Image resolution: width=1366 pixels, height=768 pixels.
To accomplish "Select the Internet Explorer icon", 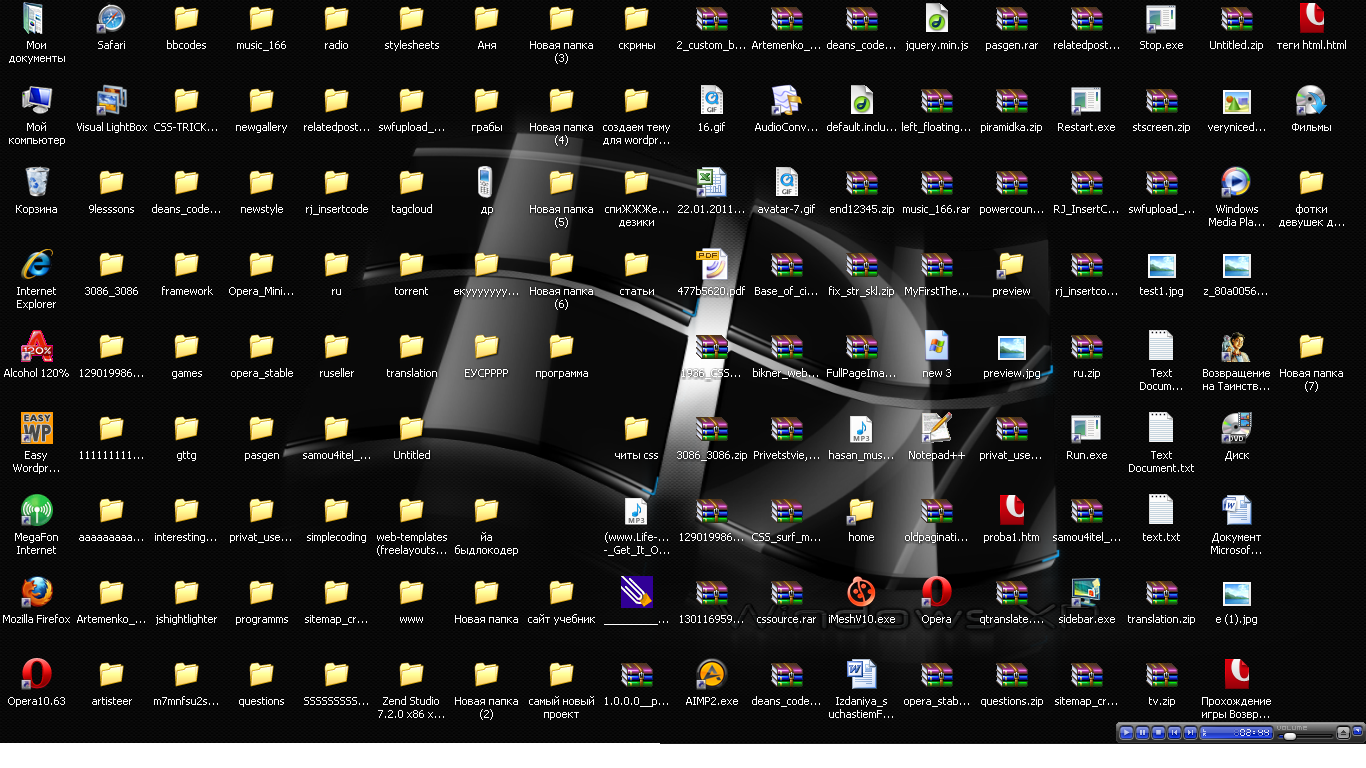I will tap(36, 265).
